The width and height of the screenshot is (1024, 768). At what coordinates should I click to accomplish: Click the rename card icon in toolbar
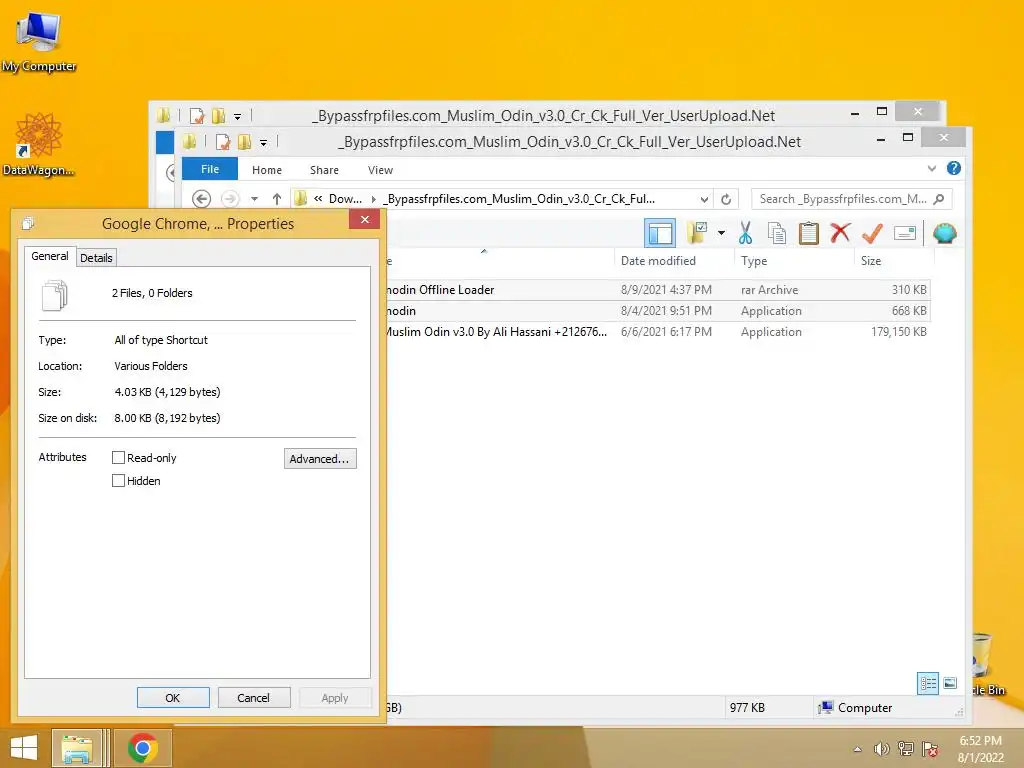(x=904, y=233)
